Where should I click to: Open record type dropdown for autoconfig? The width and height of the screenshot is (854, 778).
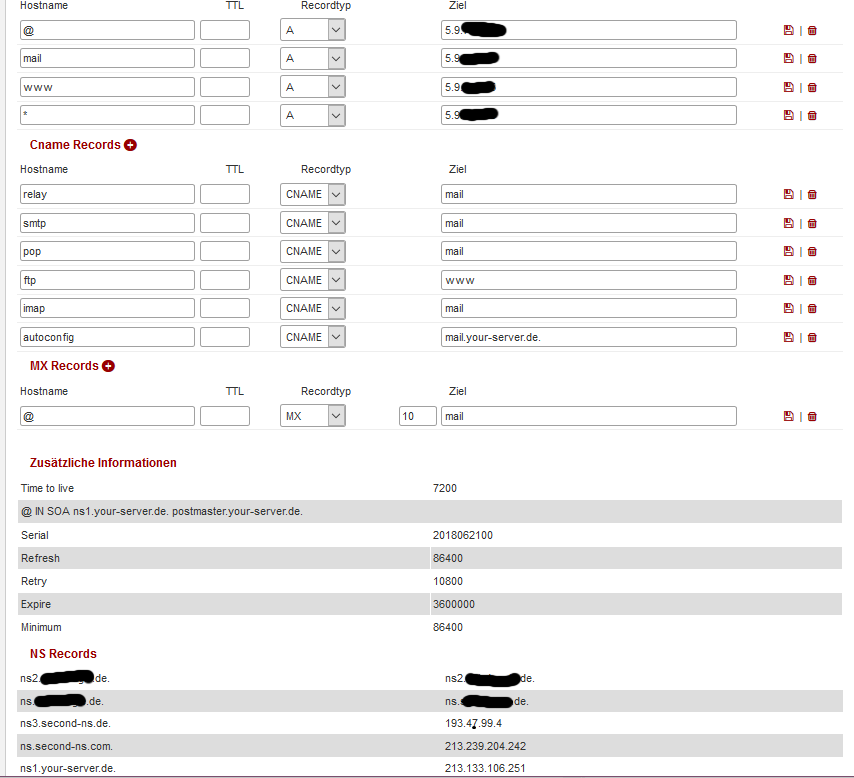(x=336, y=337)
